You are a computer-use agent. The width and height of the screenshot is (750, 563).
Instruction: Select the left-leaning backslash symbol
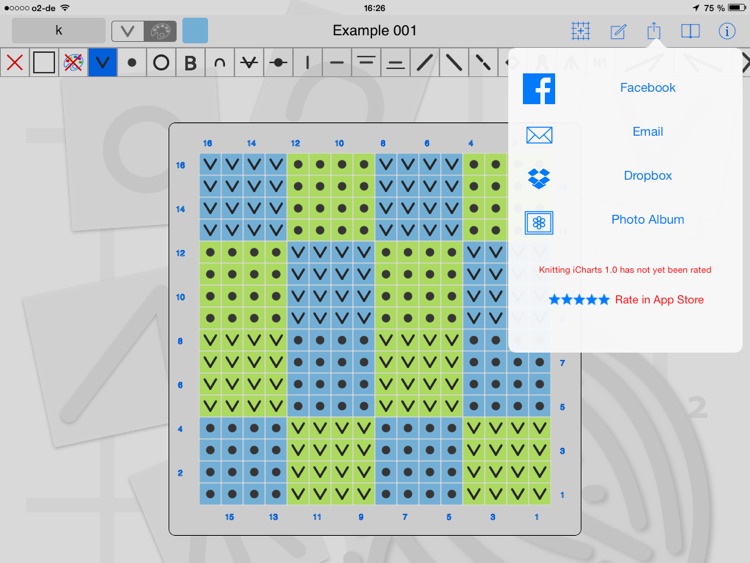tap(454, 63)
